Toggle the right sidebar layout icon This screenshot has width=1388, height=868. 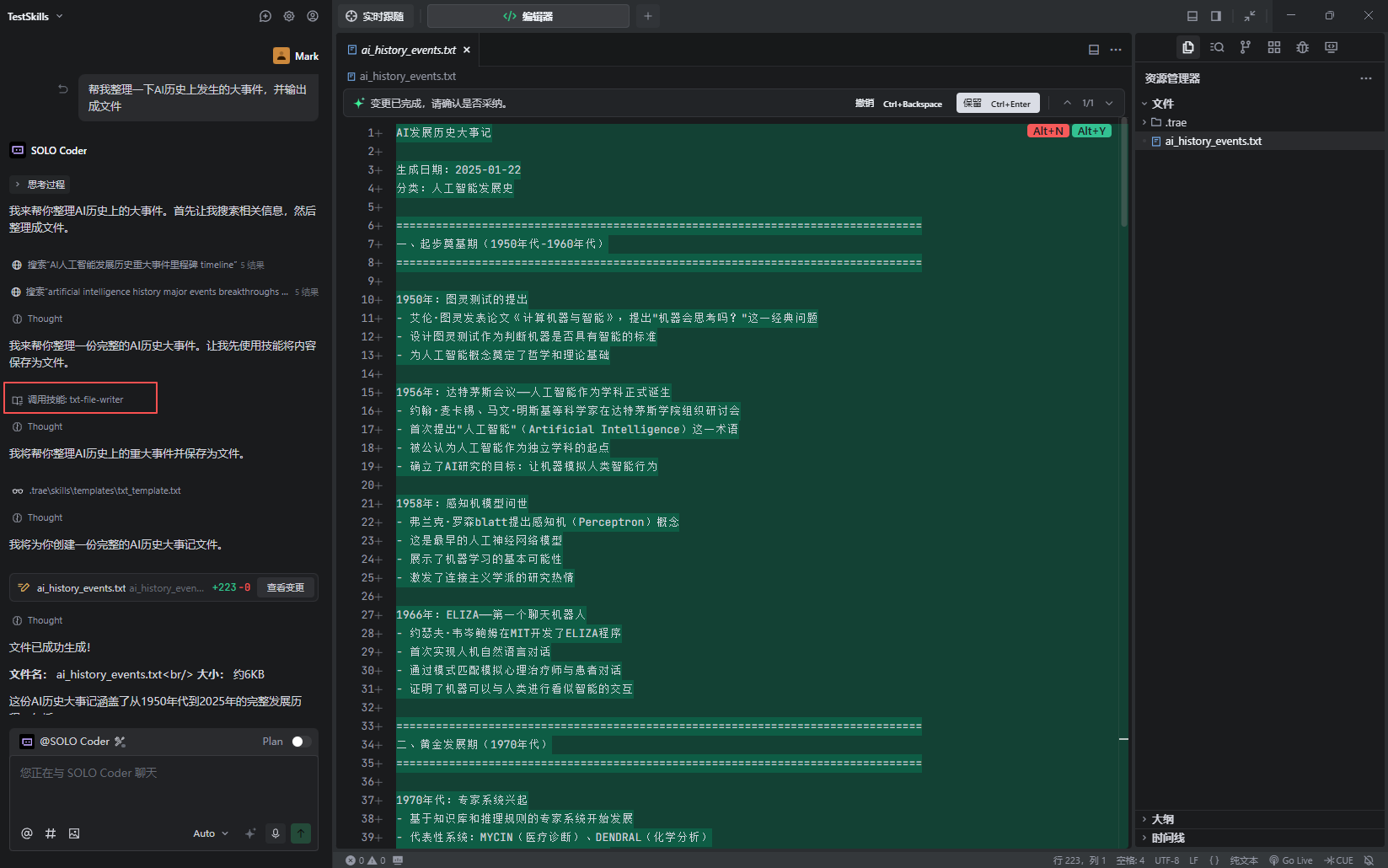tap(1215, 16)
